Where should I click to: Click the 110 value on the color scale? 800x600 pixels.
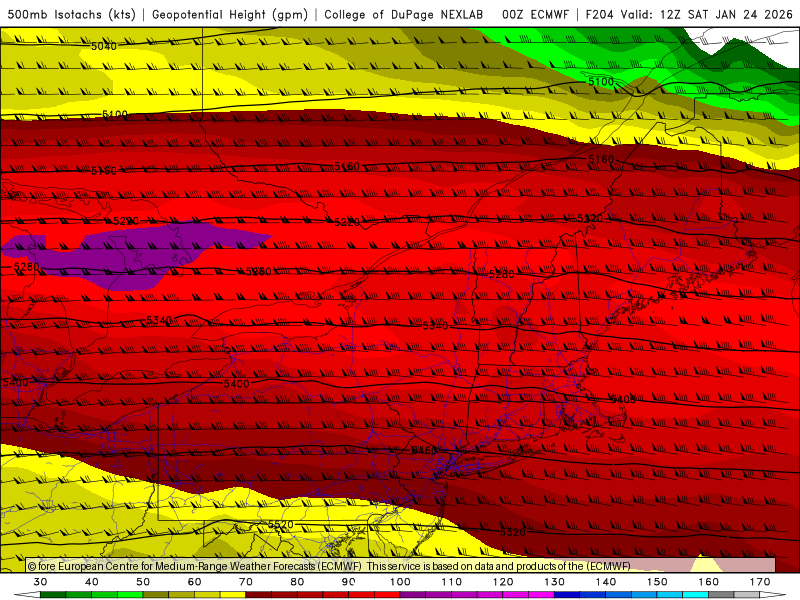(x=452, y=582)
